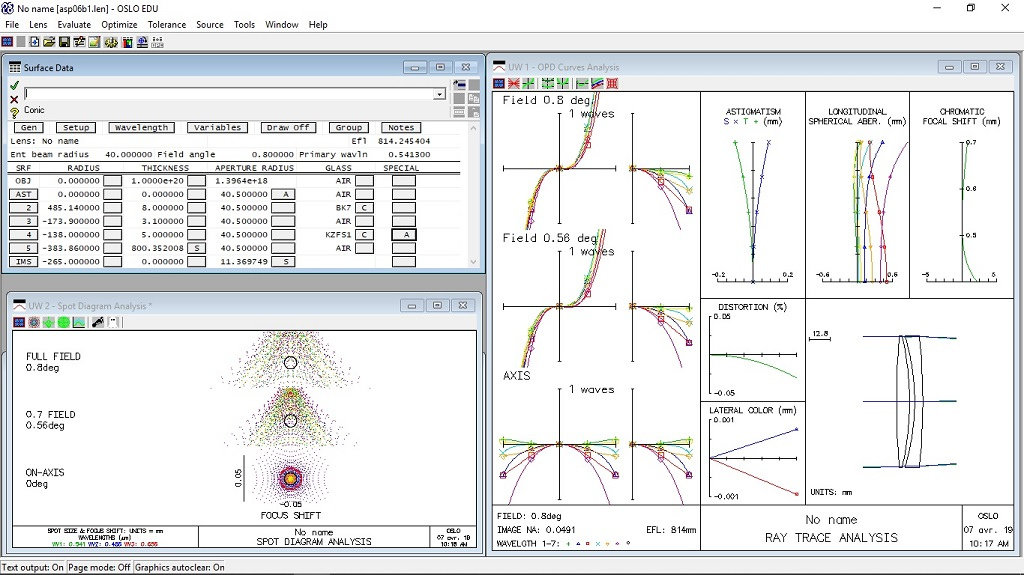Toggle the glass C button for BK7
The height and width of the screenshot is (575, 1024).
tap(364, 208)
